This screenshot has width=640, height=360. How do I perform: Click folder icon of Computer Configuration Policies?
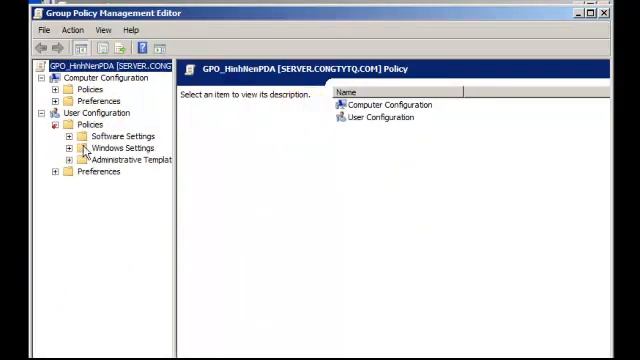[69, 89]
